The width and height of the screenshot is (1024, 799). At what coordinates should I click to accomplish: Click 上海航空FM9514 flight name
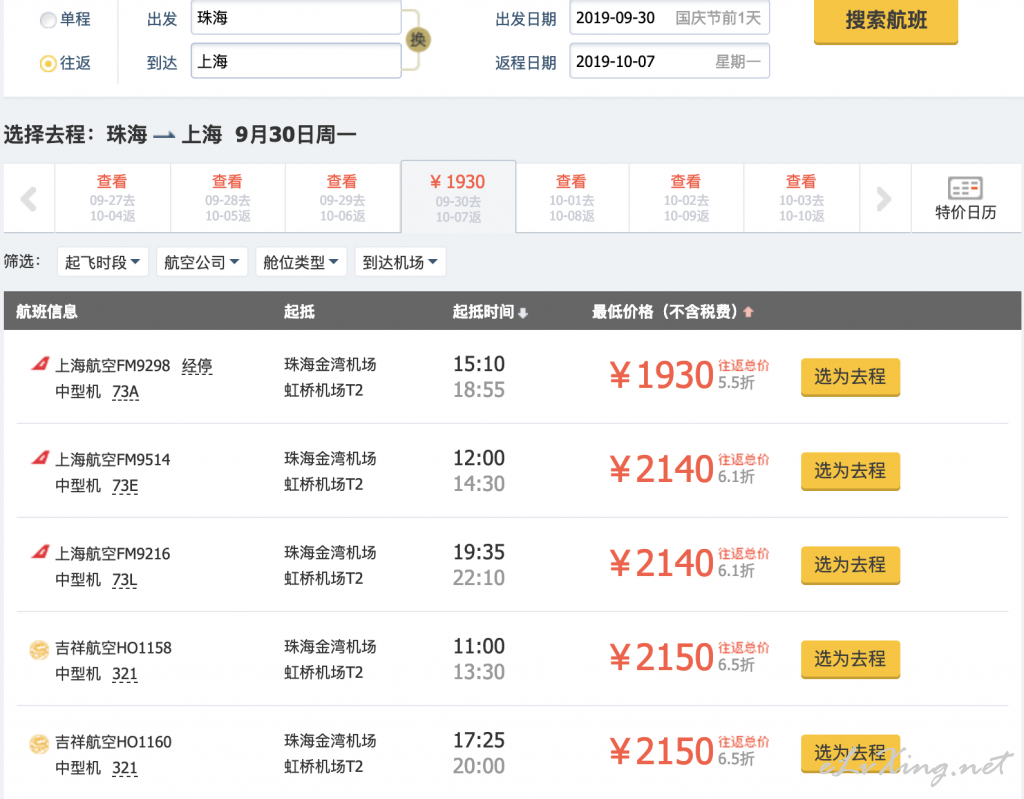point(112,459)
